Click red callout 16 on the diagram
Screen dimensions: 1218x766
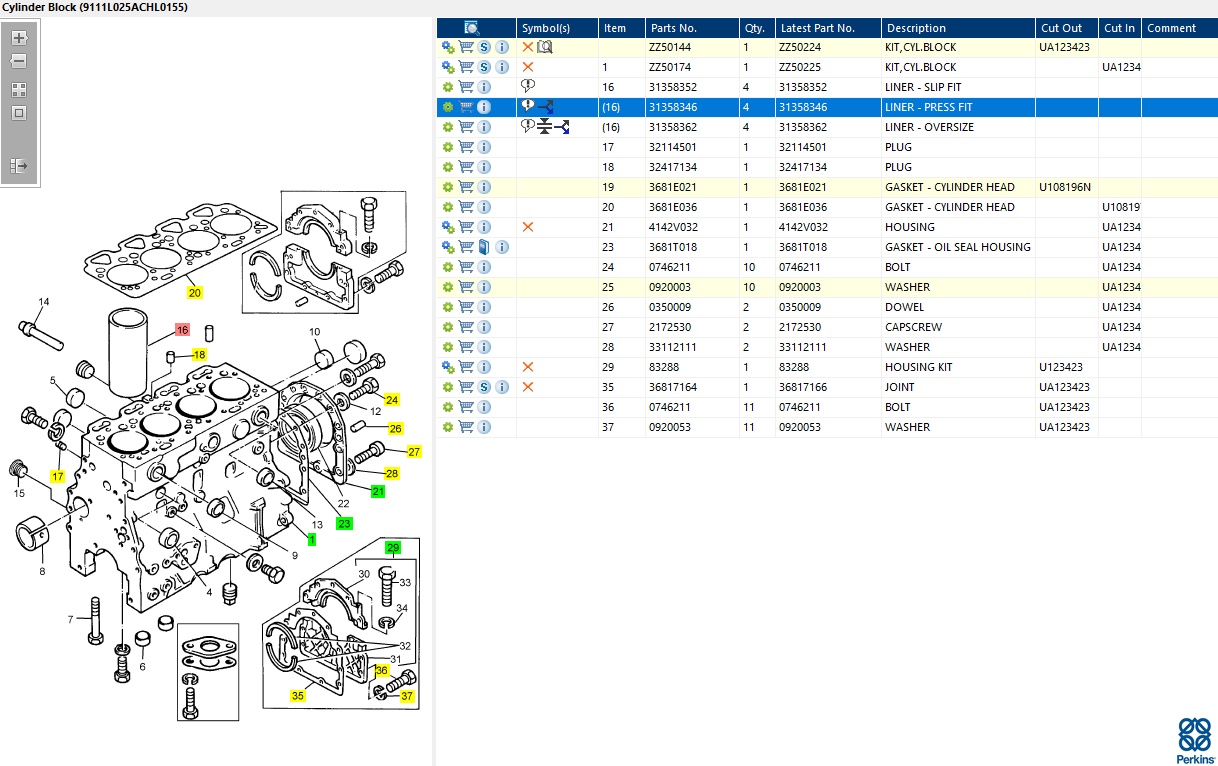click(182, 330)
